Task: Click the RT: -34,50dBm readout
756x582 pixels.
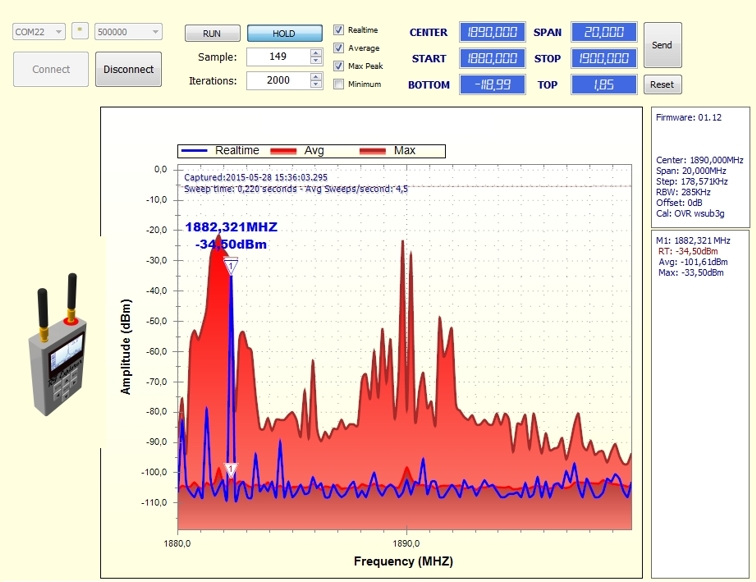Action: 688,251
